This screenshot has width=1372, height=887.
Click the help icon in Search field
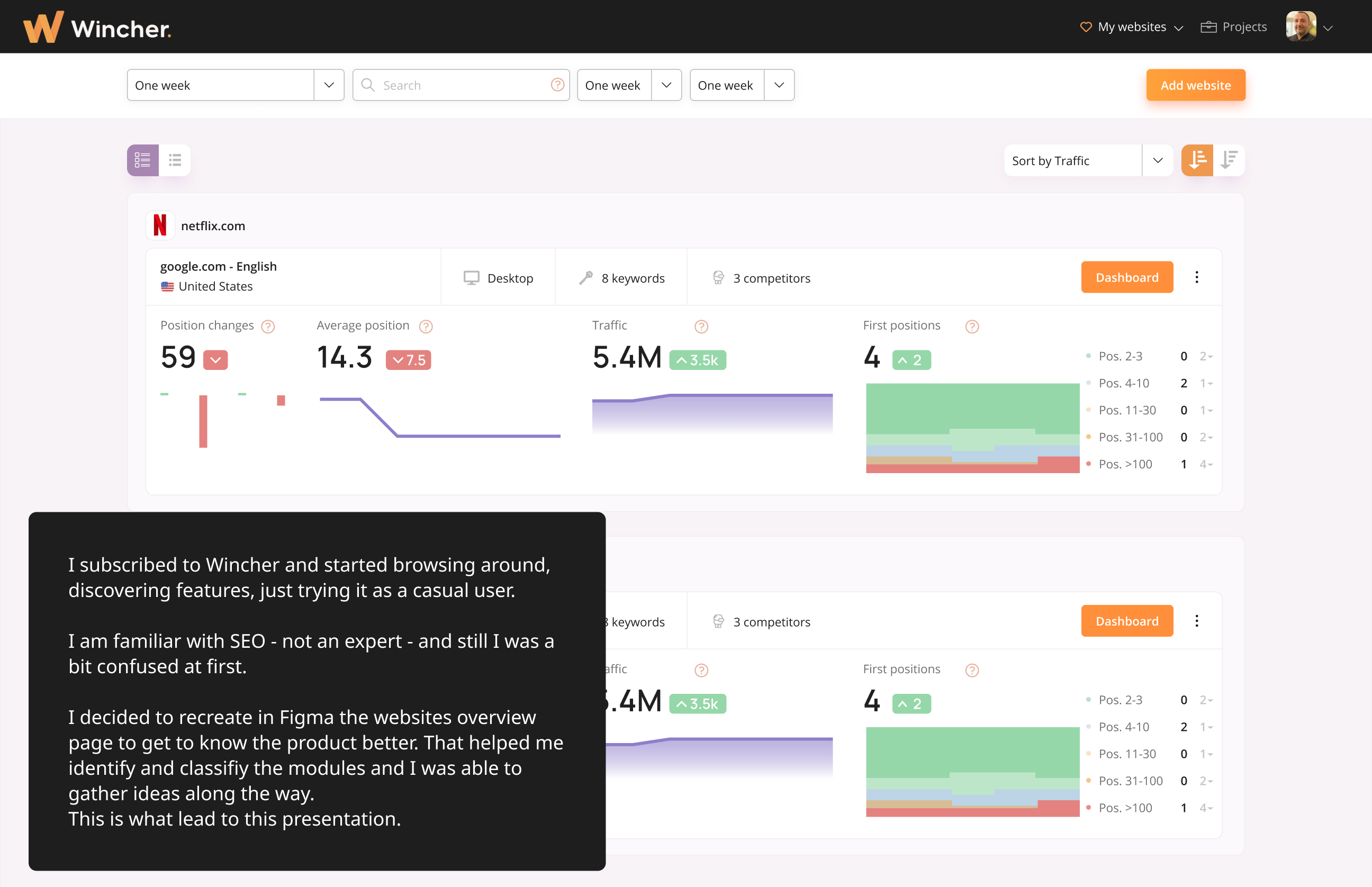[557, 85]
